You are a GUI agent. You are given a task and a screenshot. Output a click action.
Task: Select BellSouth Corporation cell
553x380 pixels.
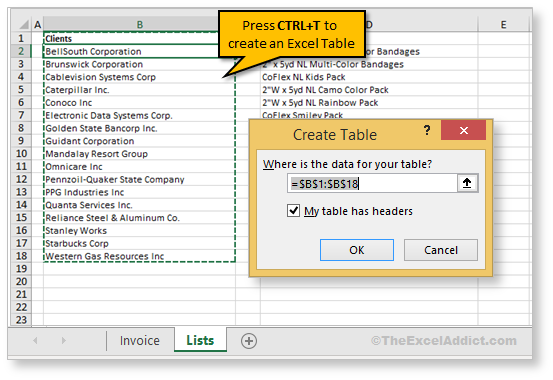click(139, 51)
